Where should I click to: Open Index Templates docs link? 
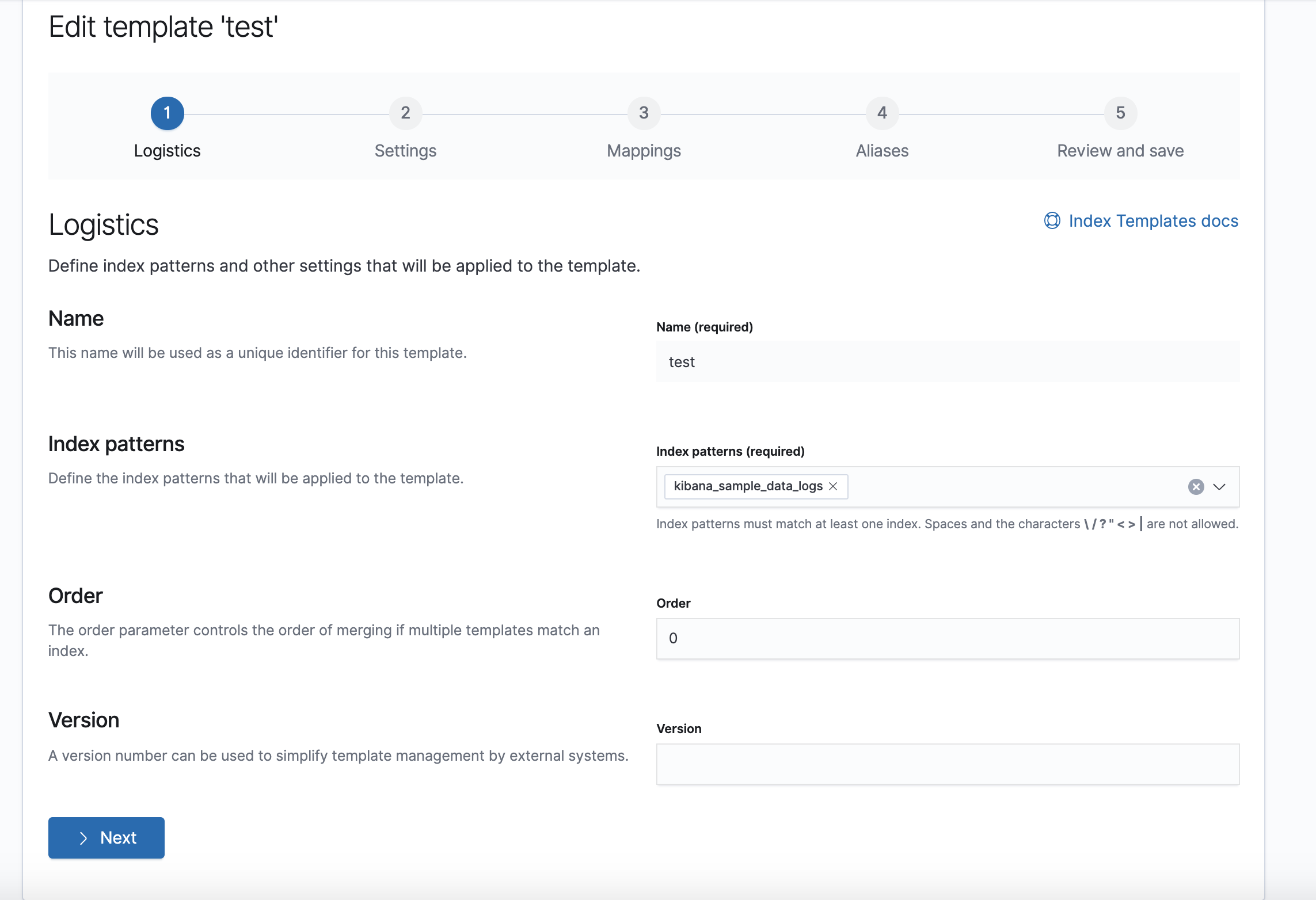[x=1153, y=221]
